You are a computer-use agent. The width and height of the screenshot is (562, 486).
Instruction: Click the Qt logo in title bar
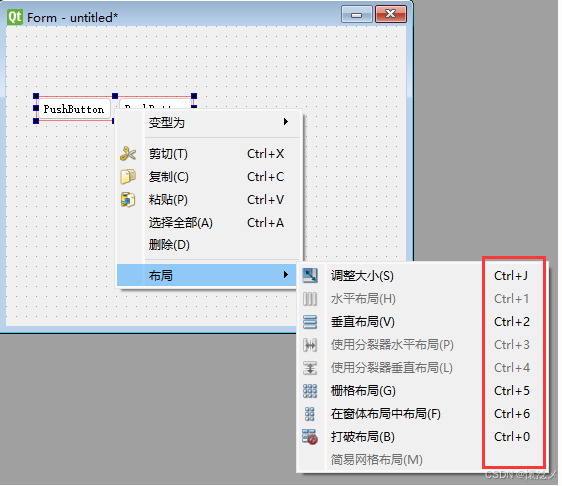tap(15, 17)
